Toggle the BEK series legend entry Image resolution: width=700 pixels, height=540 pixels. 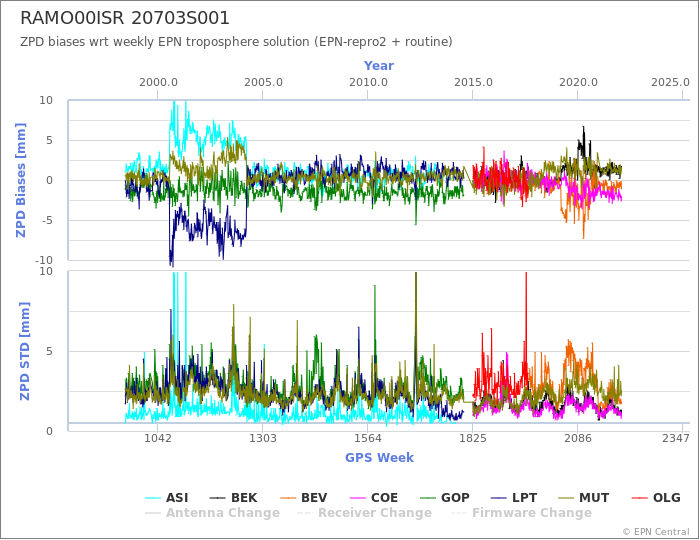233,498
